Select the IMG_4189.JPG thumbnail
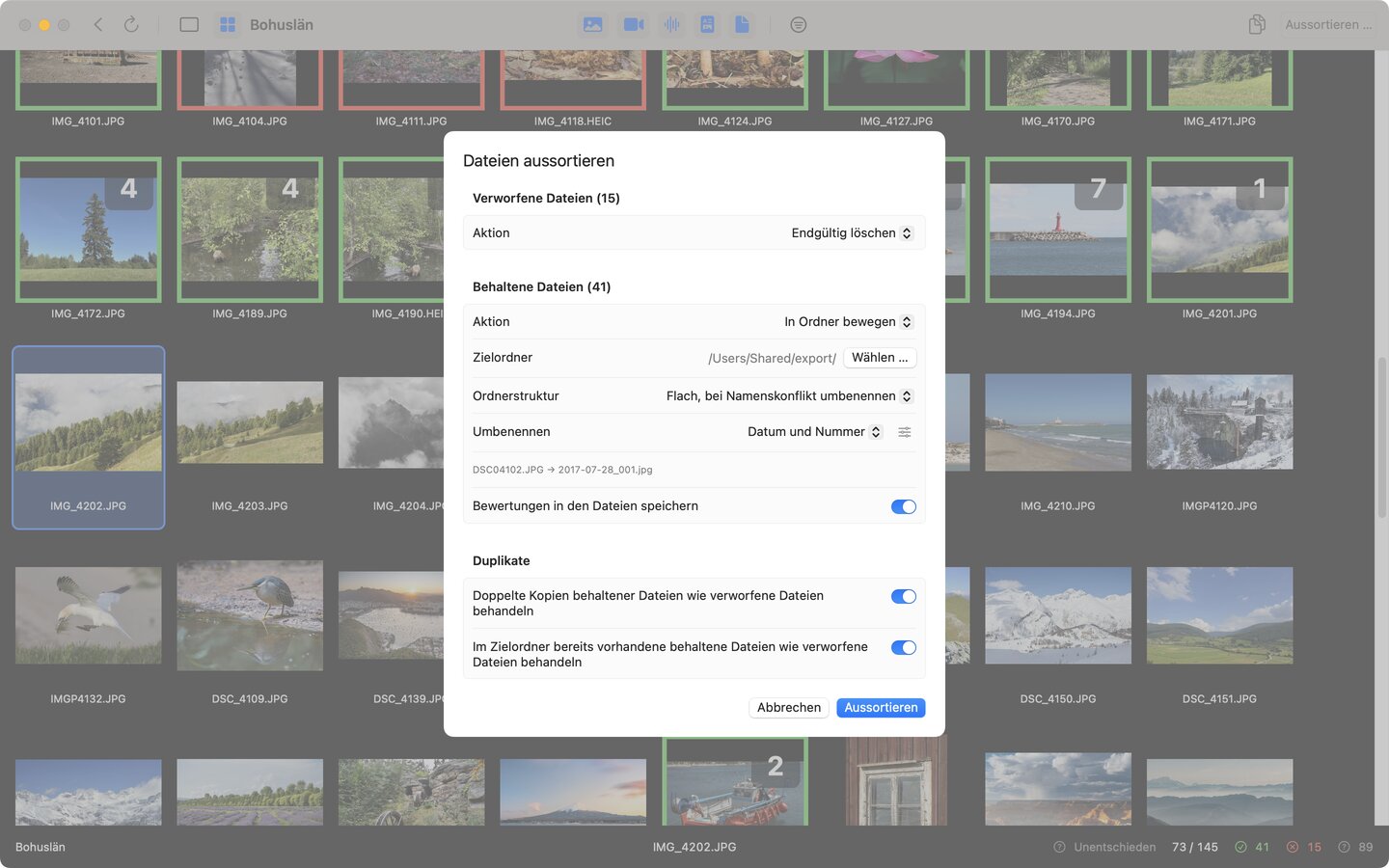Image resolution: width=1389 pixels, height=868 pixels. click(250, 230)
